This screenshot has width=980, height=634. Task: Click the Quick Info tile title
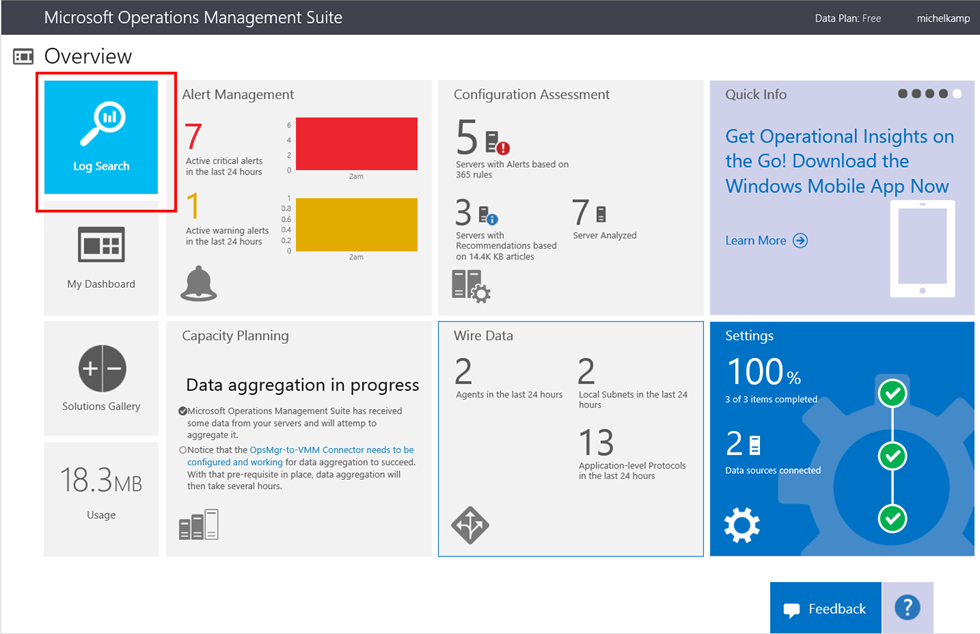[x=756, y=94]
